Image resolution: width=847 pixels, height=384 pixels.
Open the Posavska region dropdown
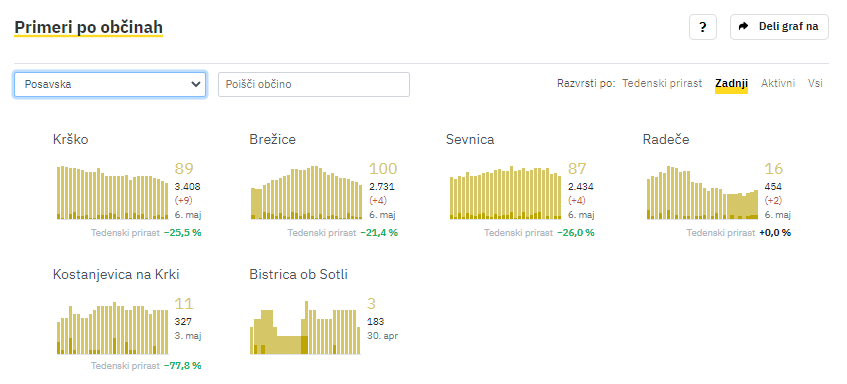tap(110, 84)
